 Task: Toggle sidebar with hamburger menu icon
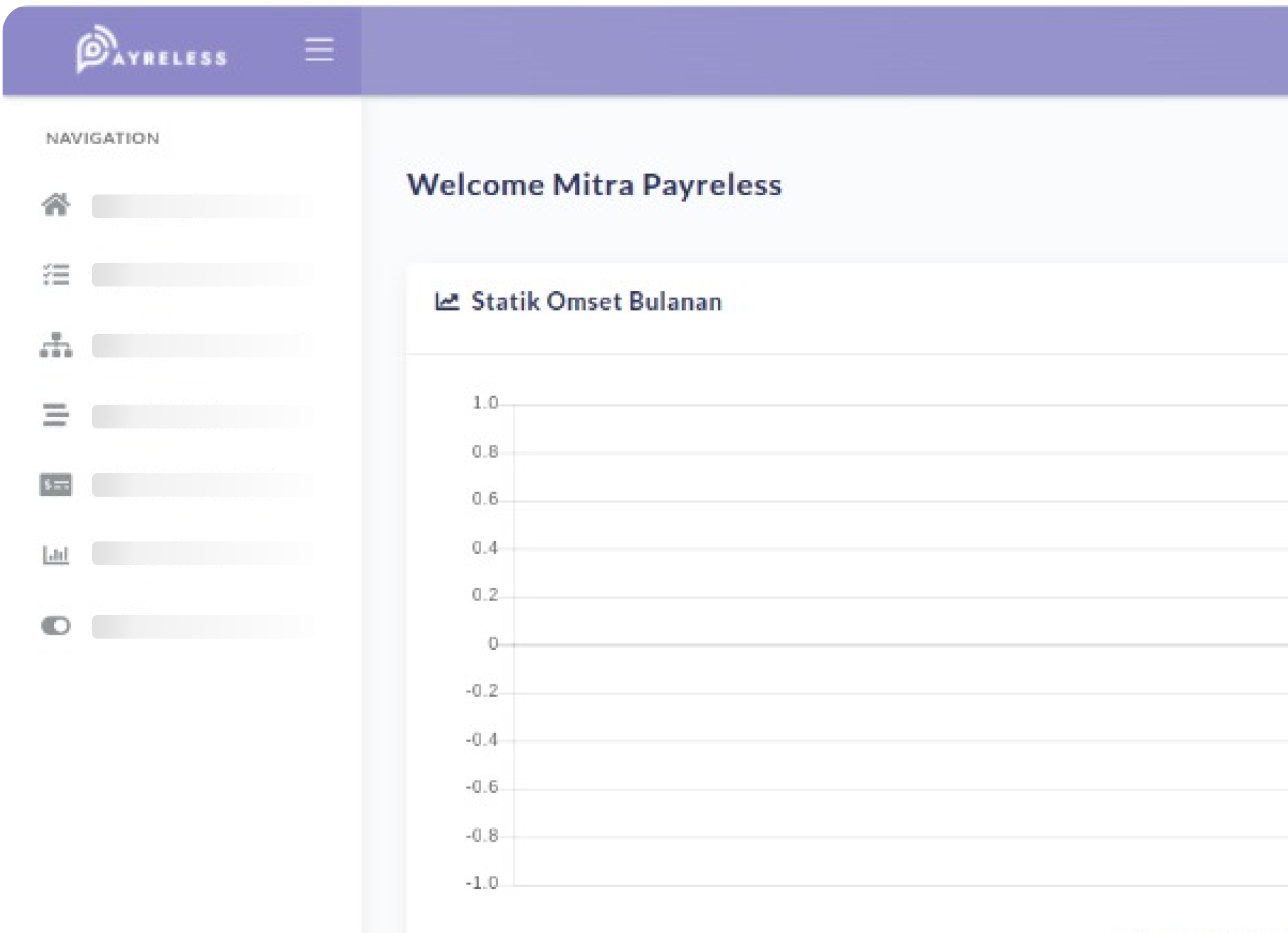tap(319, 49)
